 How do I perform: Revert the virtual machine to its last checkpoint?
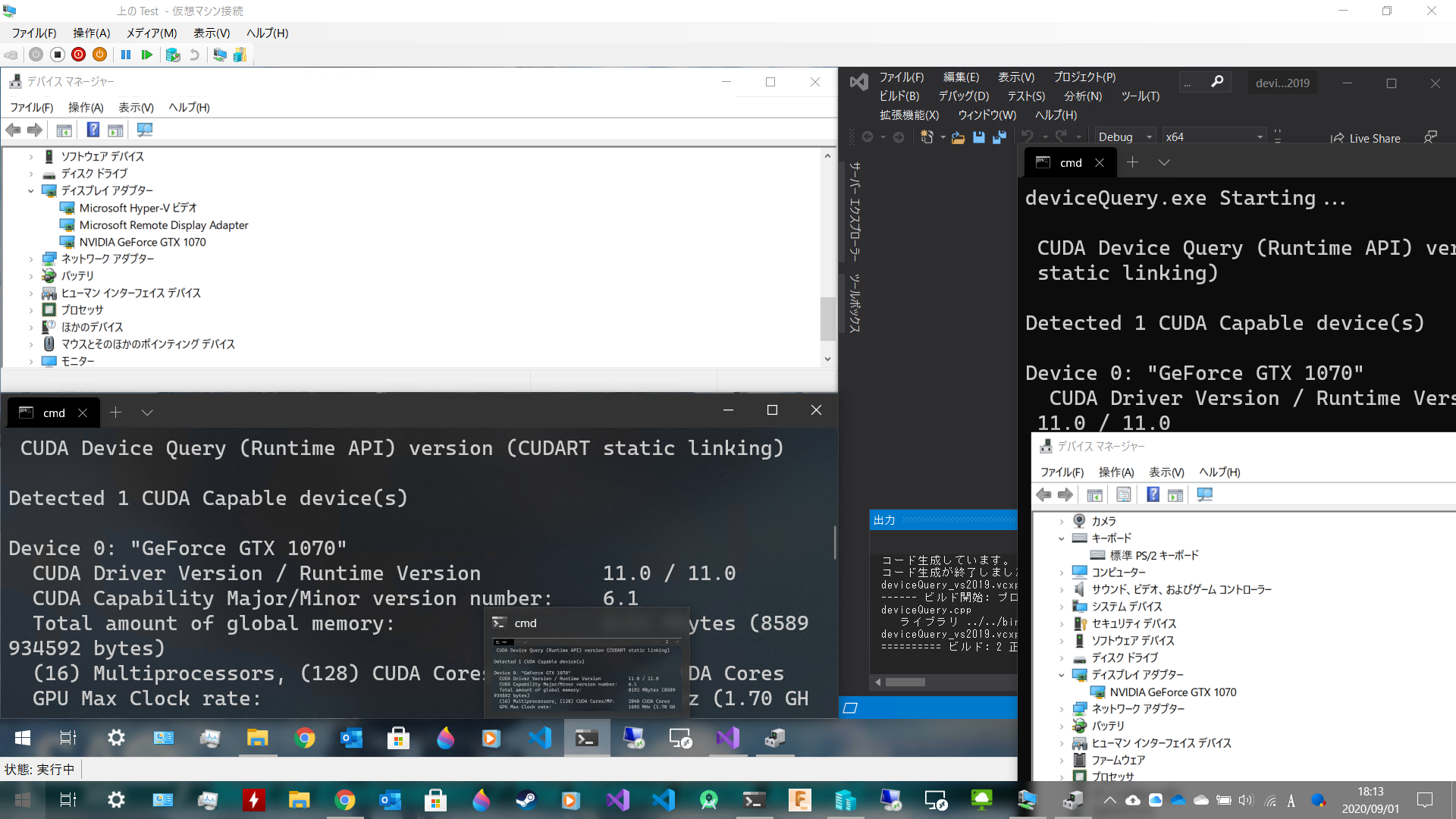tap(196, 55)
